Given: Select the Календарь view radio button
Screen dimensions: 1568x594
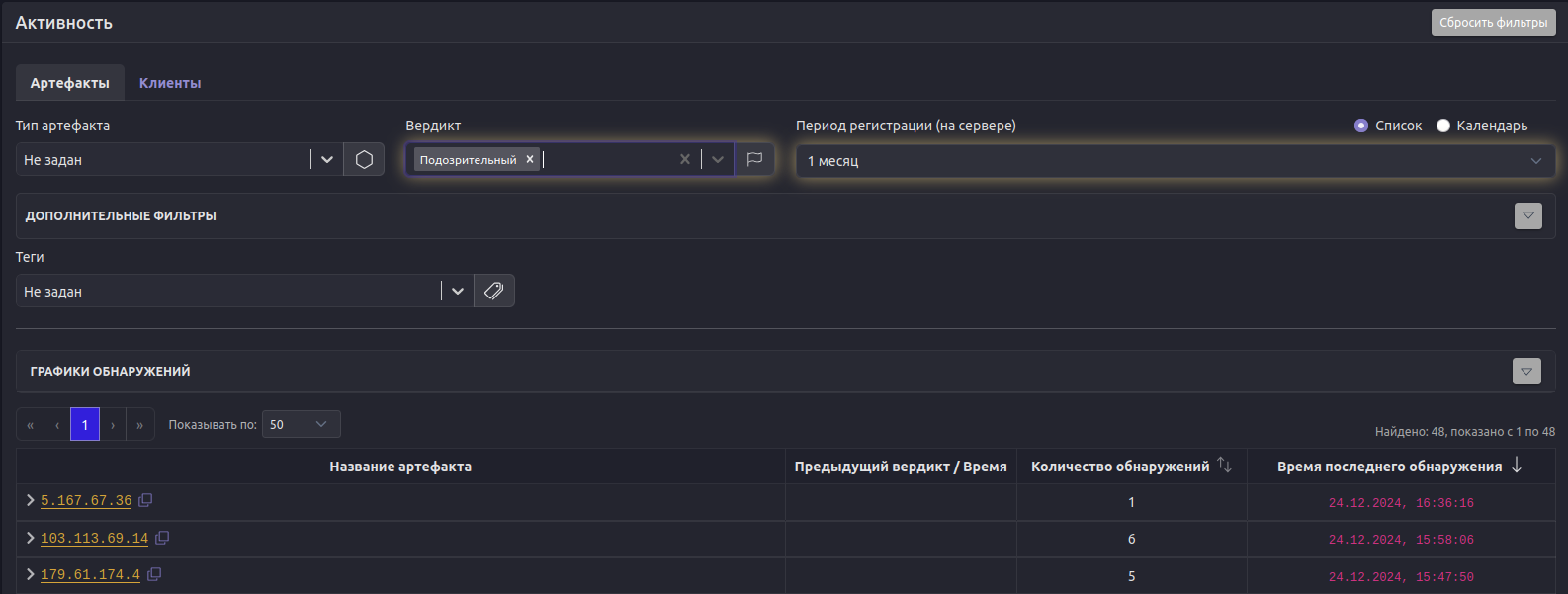Looking at the screenshot, I should (x=1443, y=126).
